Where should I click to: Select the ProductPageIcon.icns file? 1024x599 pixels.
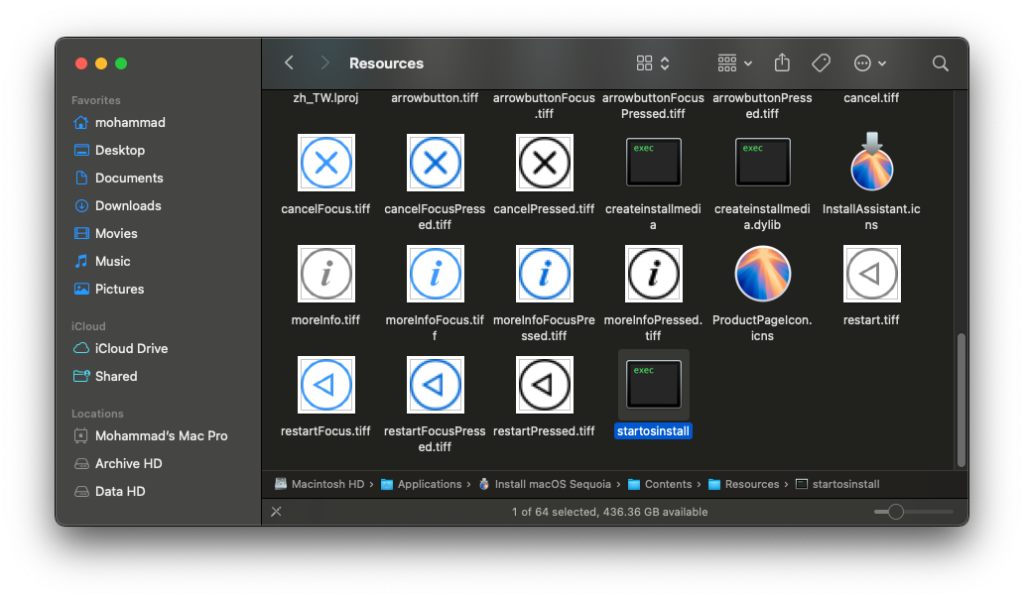[x=762, y=273]
